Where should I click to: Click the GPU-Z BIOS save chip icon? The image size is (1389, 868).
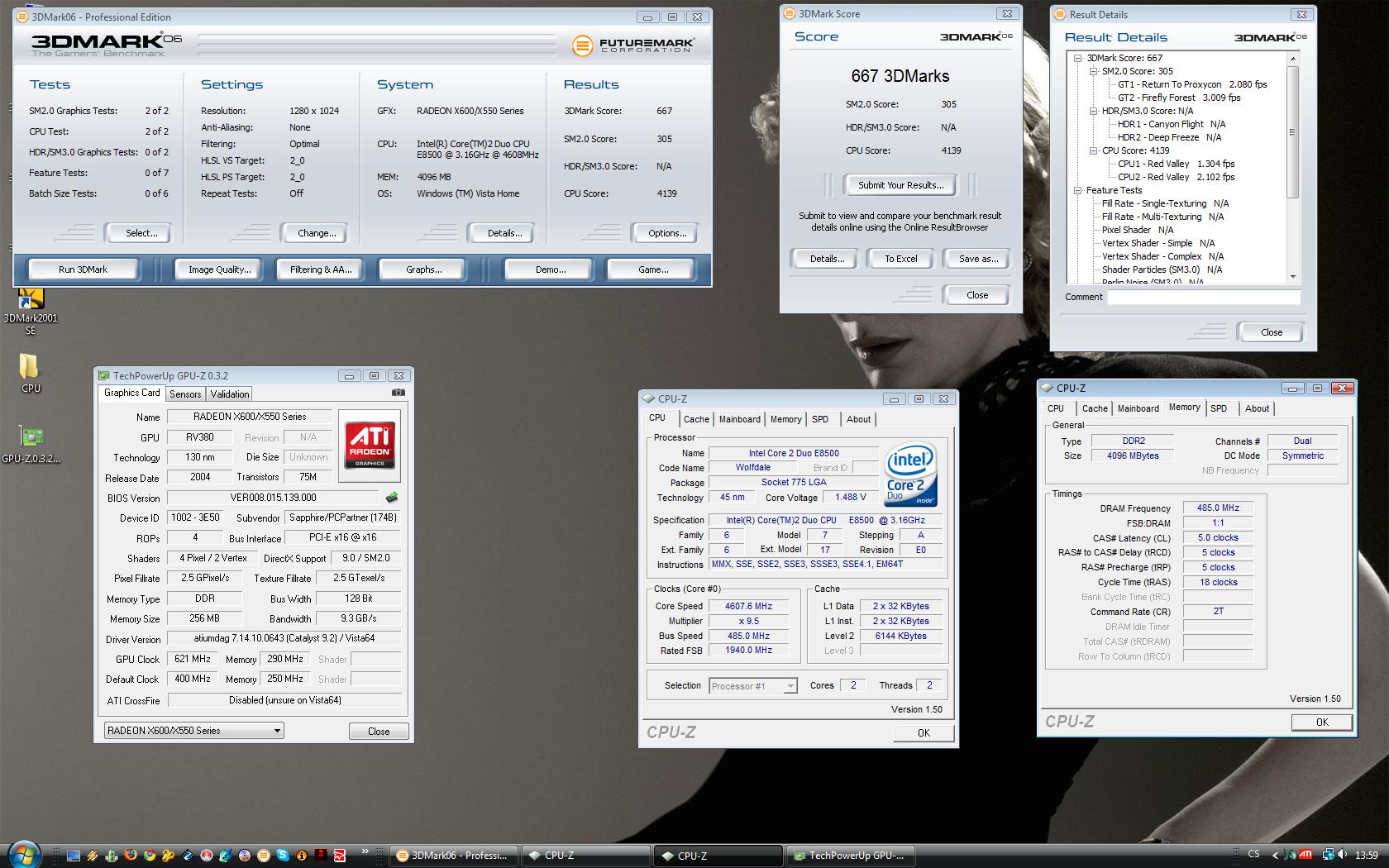coord(392,498)
